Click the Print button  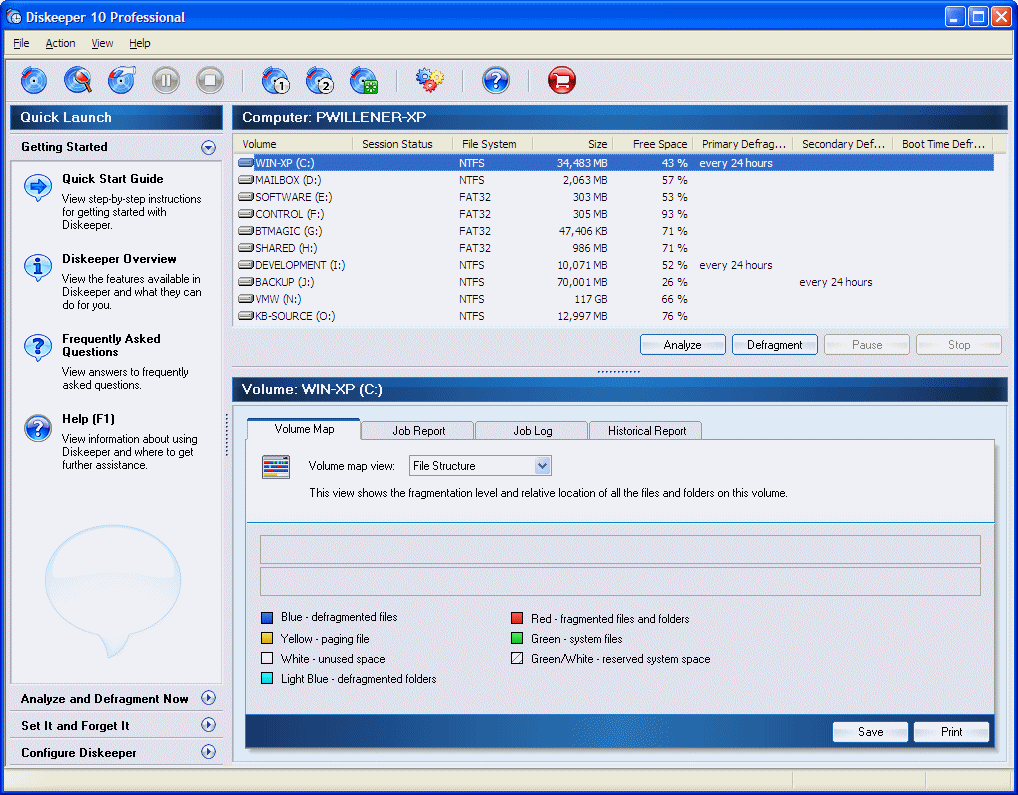click(x=951, y=732)
